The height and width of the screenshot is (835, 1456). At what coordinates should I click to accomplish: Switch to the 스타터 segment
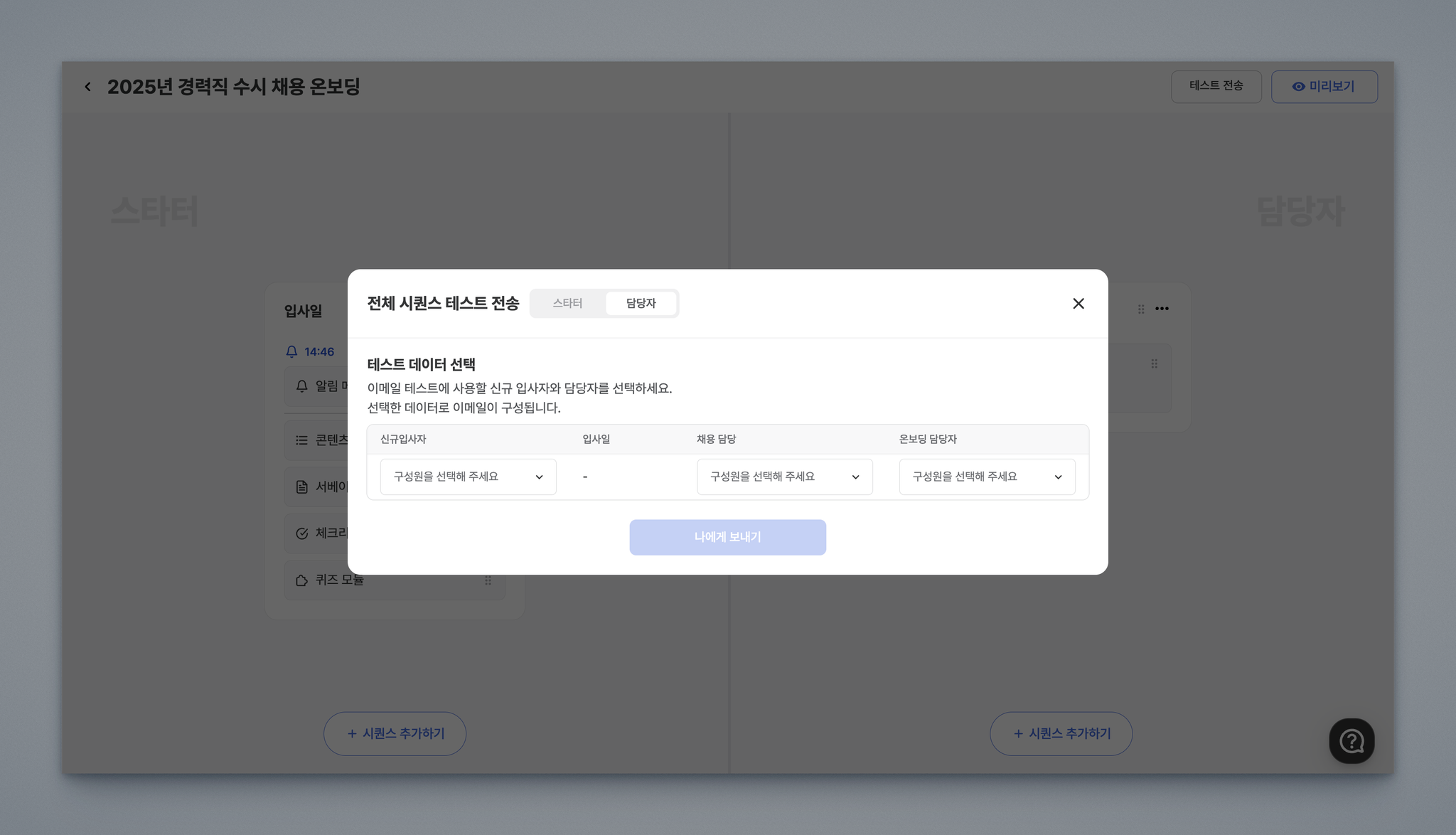567,304
